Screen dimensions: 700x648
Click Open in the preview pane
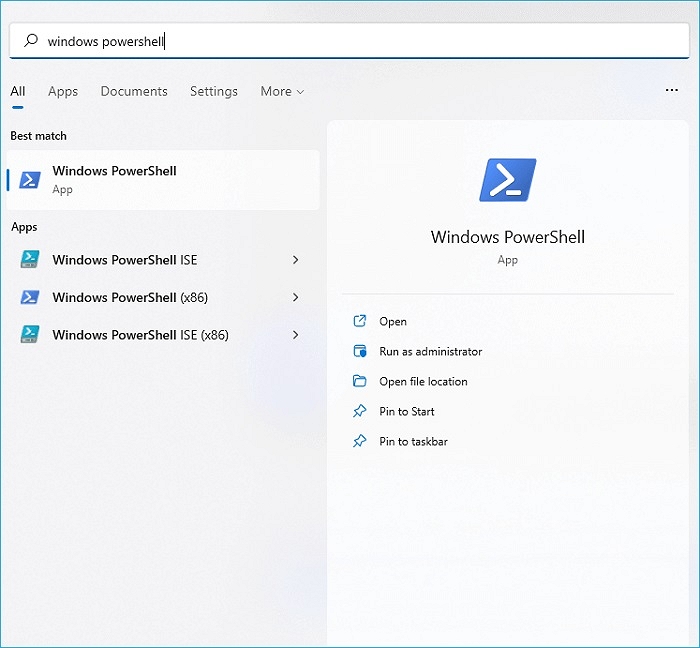point(393,322)
